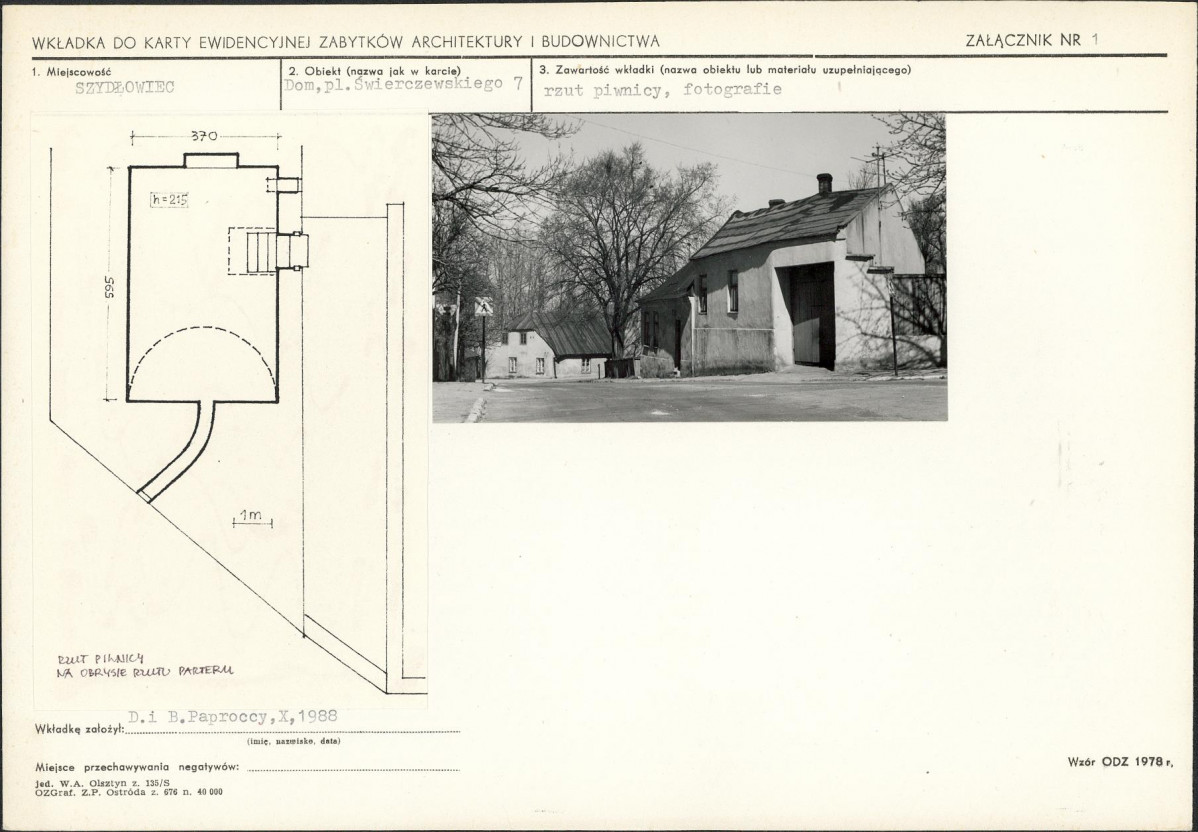Click the 'Wzór ODZ 1978 r.' text
Screen dimensions: 1198x832
[x=1120, y=761]
